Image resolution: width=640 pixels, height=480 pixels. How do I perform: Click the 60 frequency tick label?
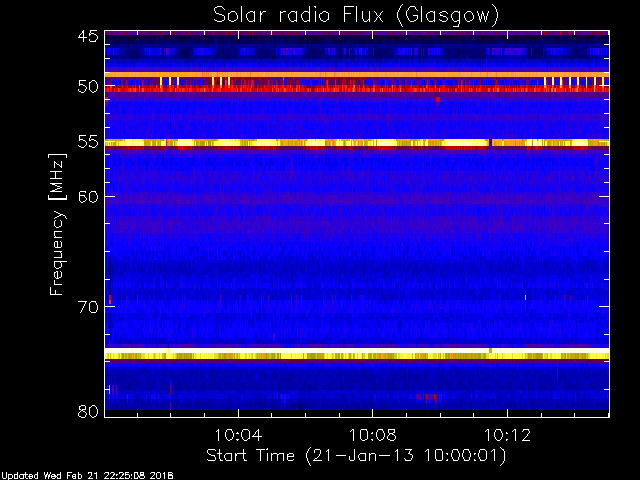click(88, 197)
